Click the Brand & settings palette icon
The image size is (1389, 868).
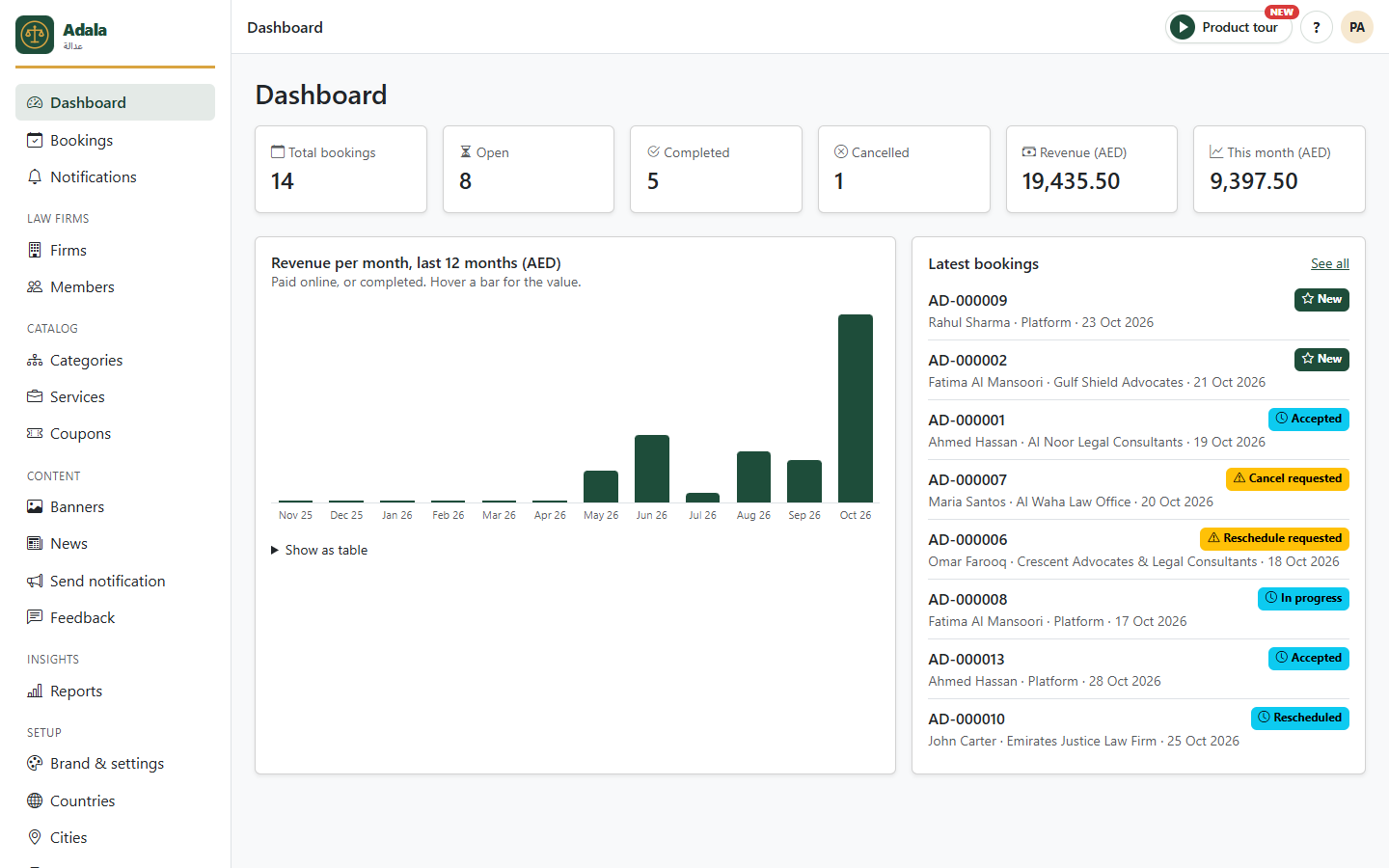[35, 763]
